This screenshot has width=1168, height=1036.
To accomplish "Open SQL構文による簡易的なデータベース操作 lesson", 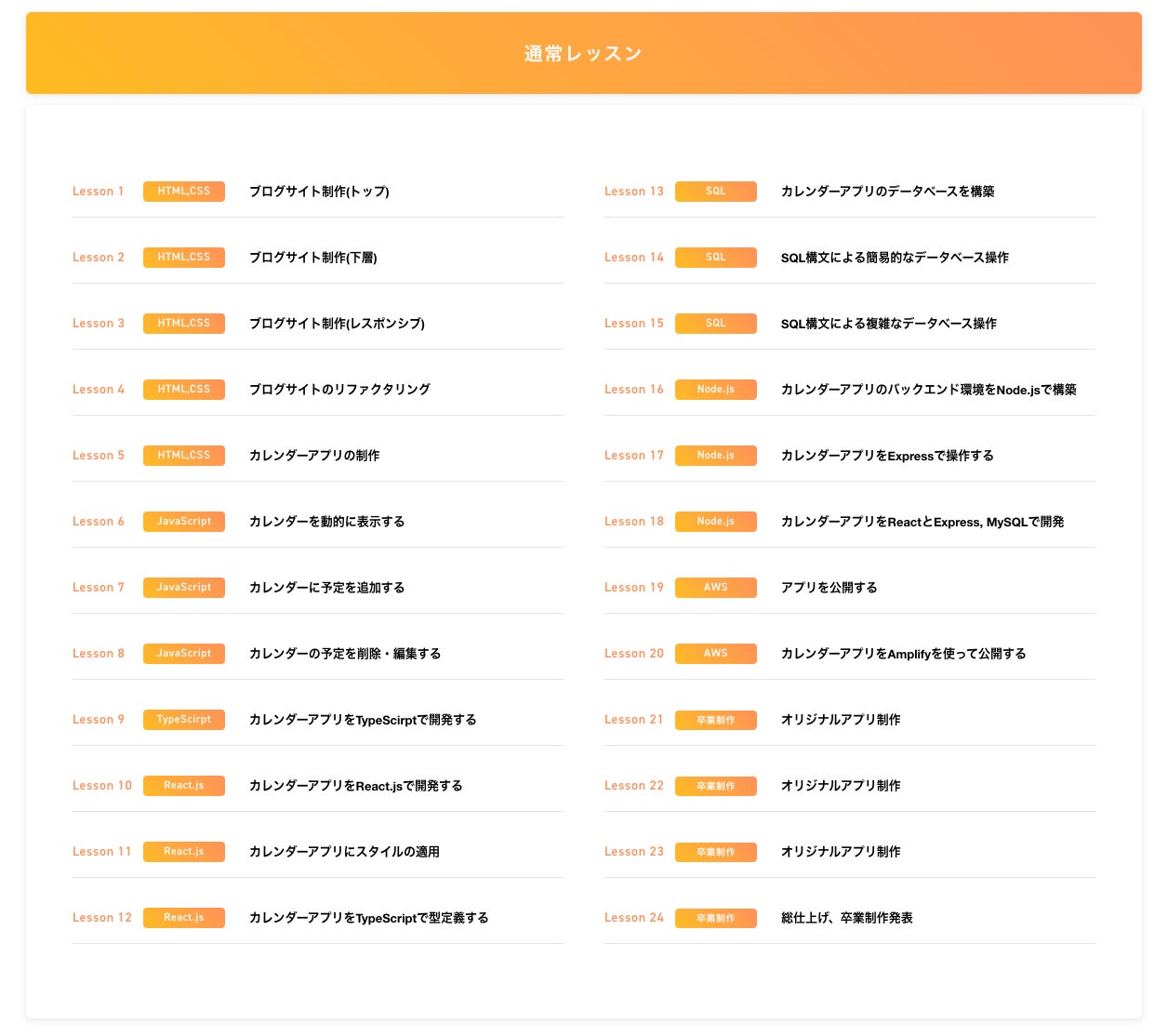I will click(895, 258).
